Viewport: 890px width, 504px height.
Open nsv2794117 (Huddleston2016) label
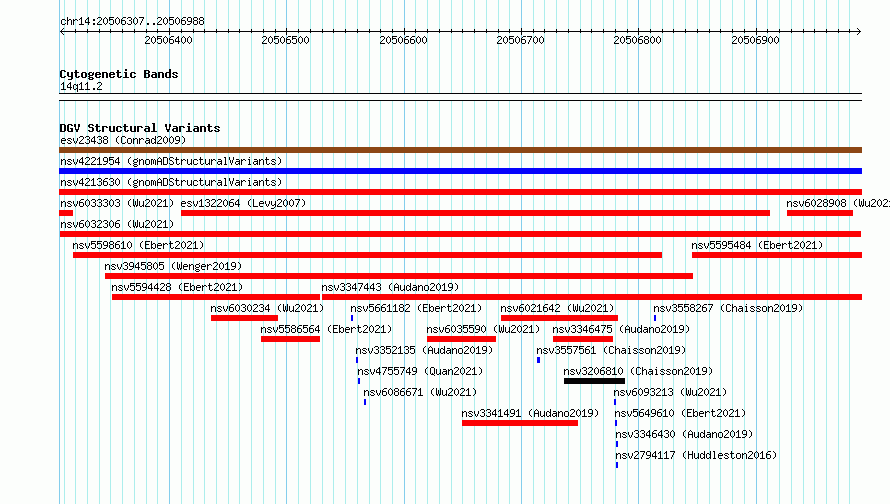696,455
